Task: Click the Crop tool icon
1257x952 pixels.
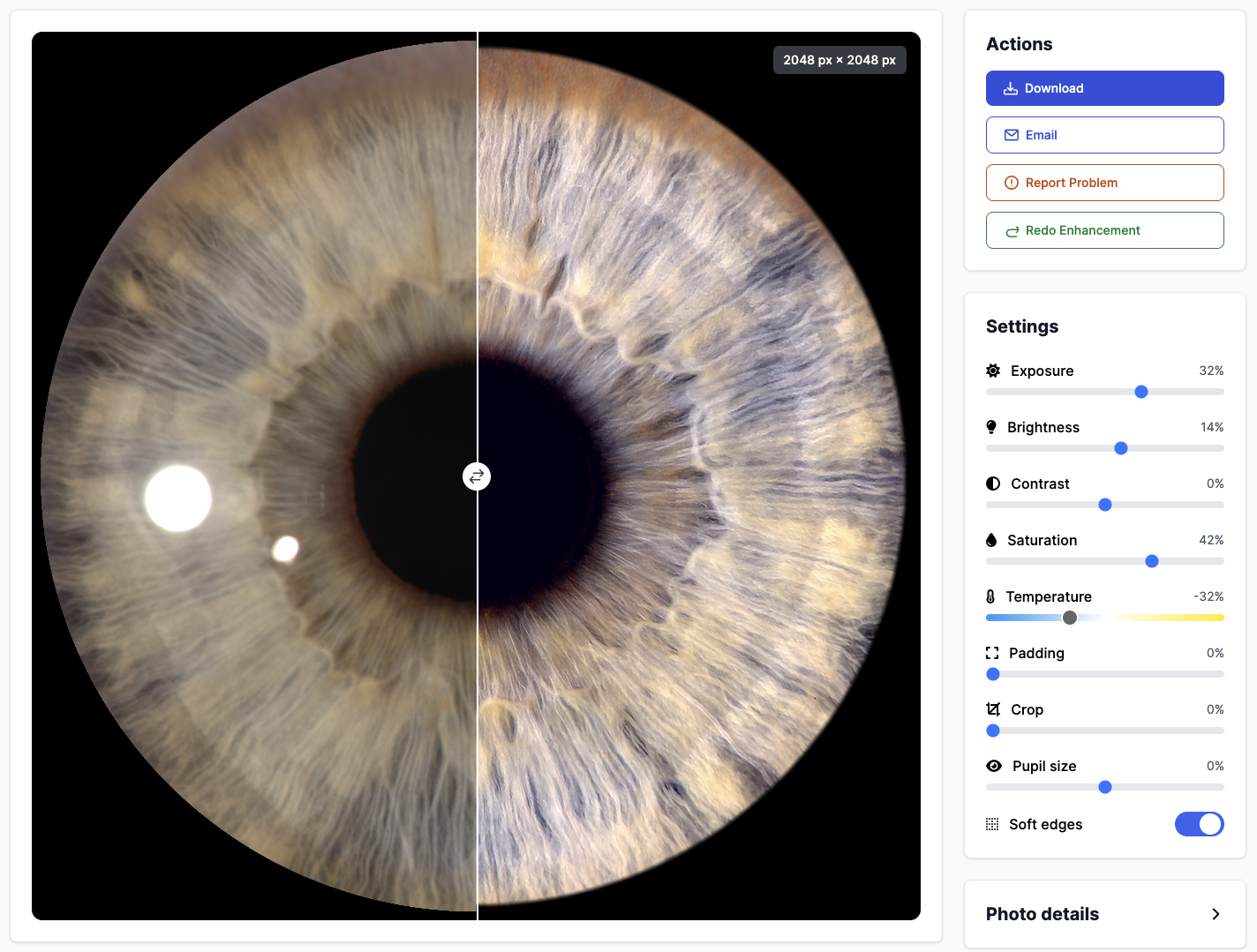Action: (993, 709)
